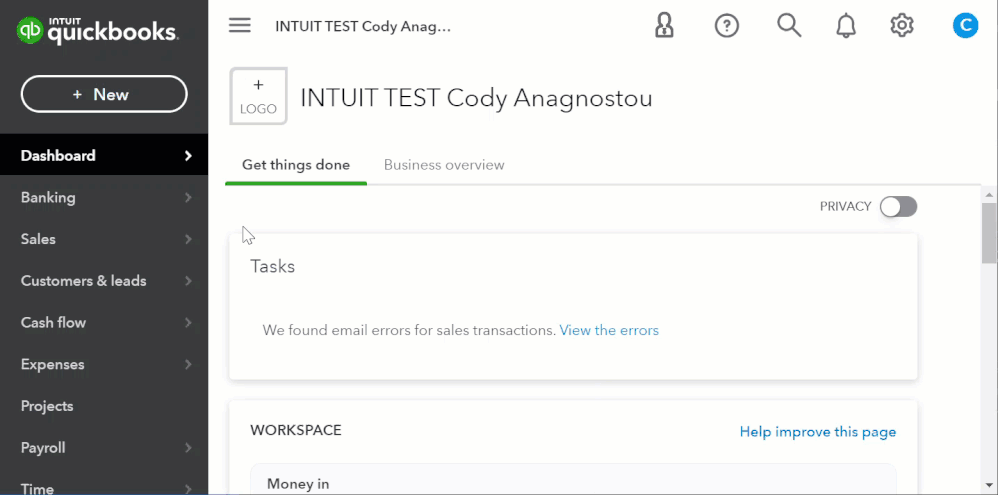Expand the Sales submenu arrow
The image size is (998, 495).
click(188, 240)
